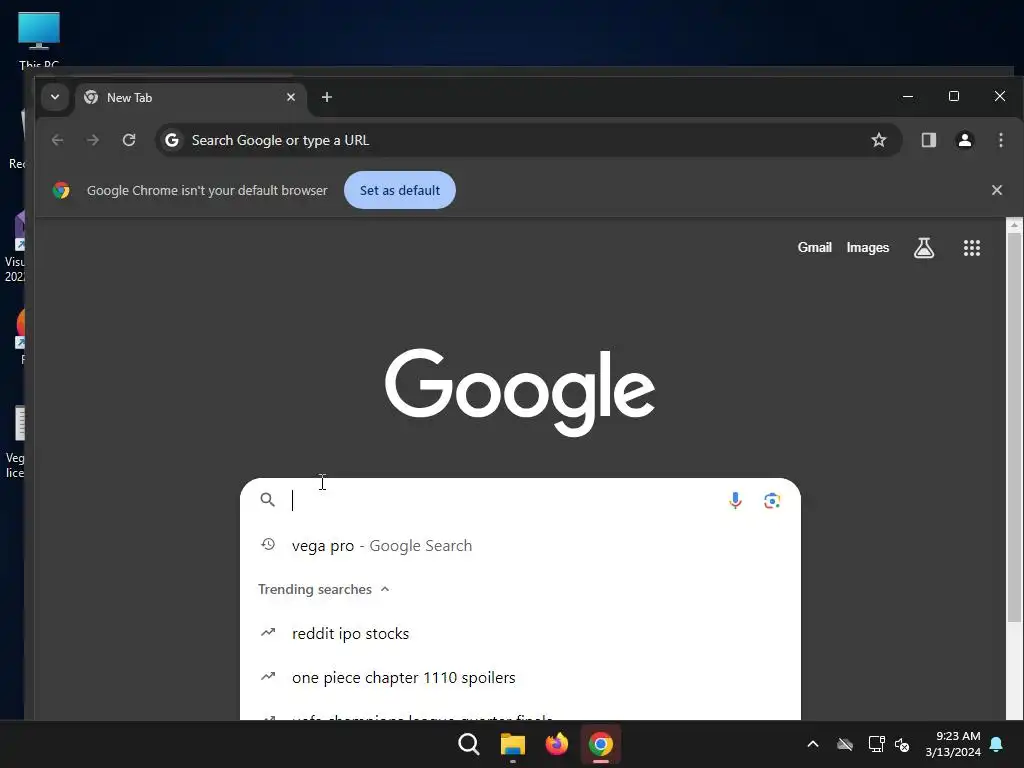
Task: Reload the current page
Action: coord(129,140)
